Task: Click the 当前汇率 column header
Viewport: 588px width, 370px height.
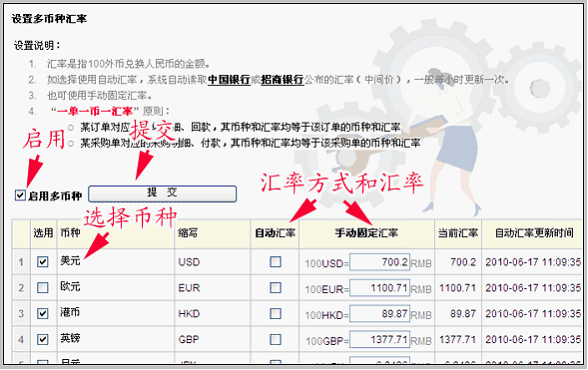Action: [458, 233]
